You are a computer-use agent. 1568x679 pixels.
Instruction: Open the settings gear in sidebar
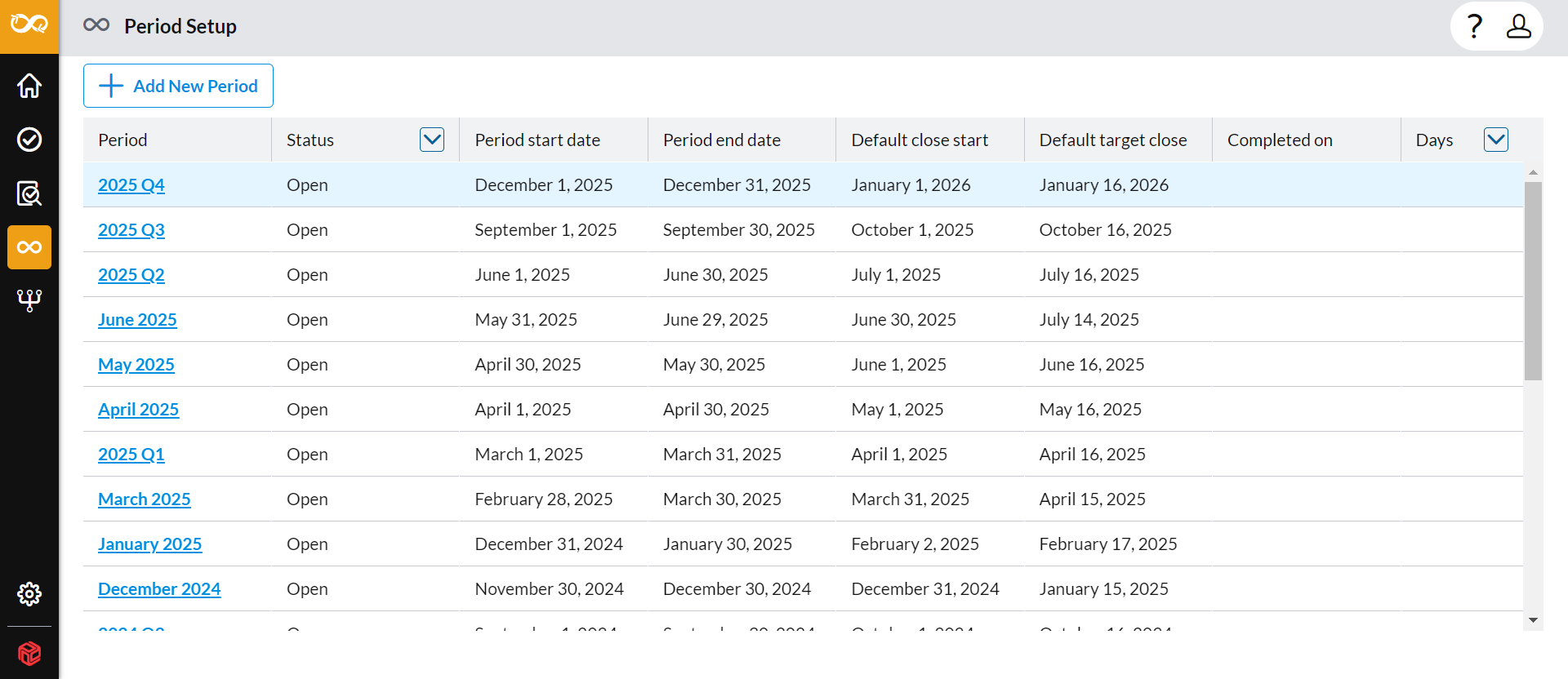29,594
